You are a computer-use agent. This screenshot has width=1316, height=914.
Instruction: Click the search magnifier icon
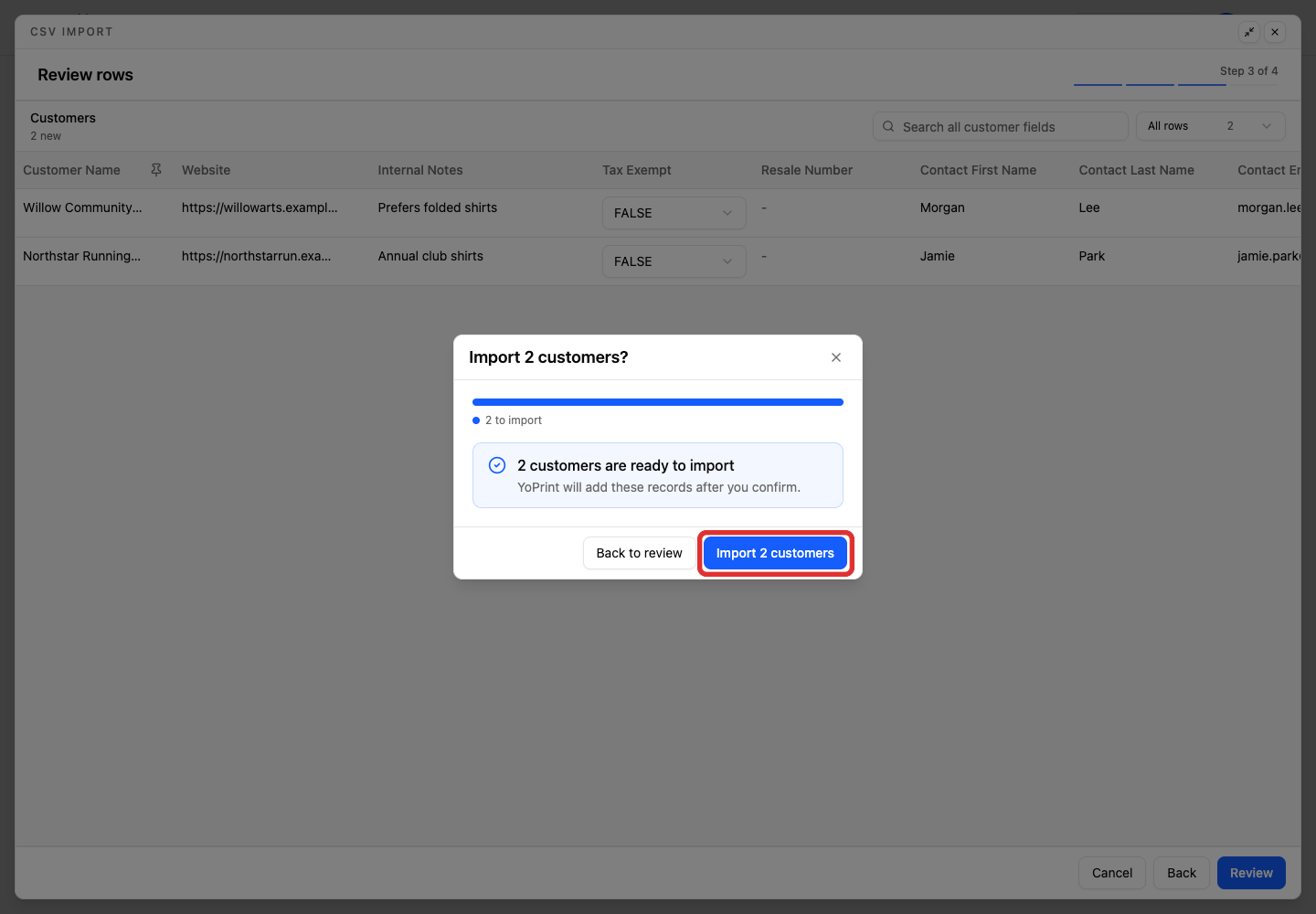point(888,126)
